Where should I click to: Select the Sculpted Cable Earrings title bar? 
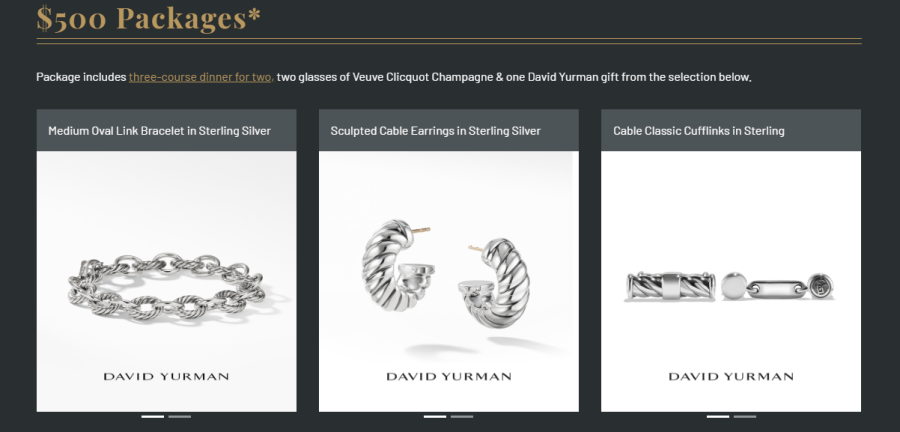(x=449, y=130)
